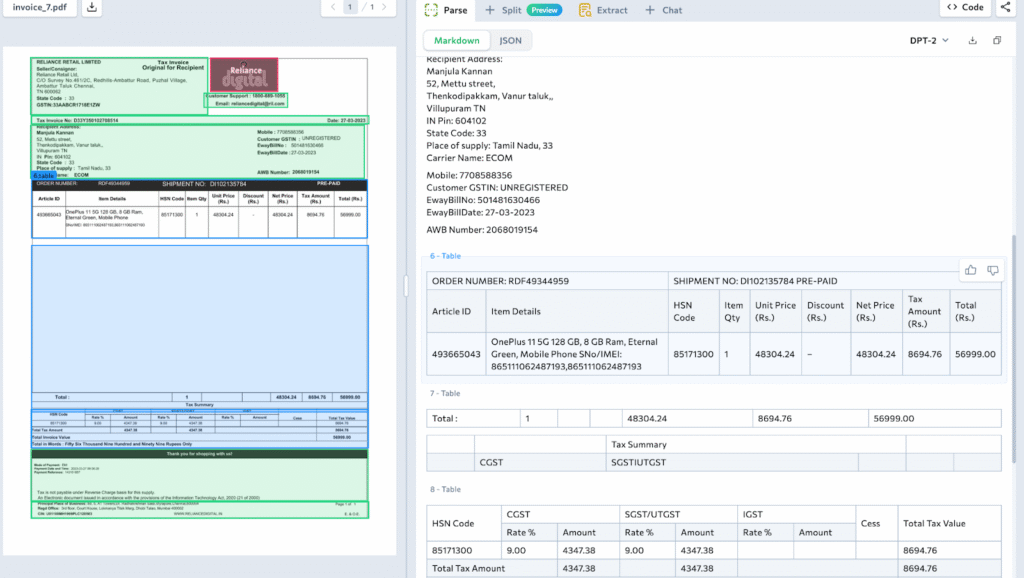This screenshot has height=578, width=1024.
Task: Go to the previous PDF page
Action: click(x=334, y=8)
